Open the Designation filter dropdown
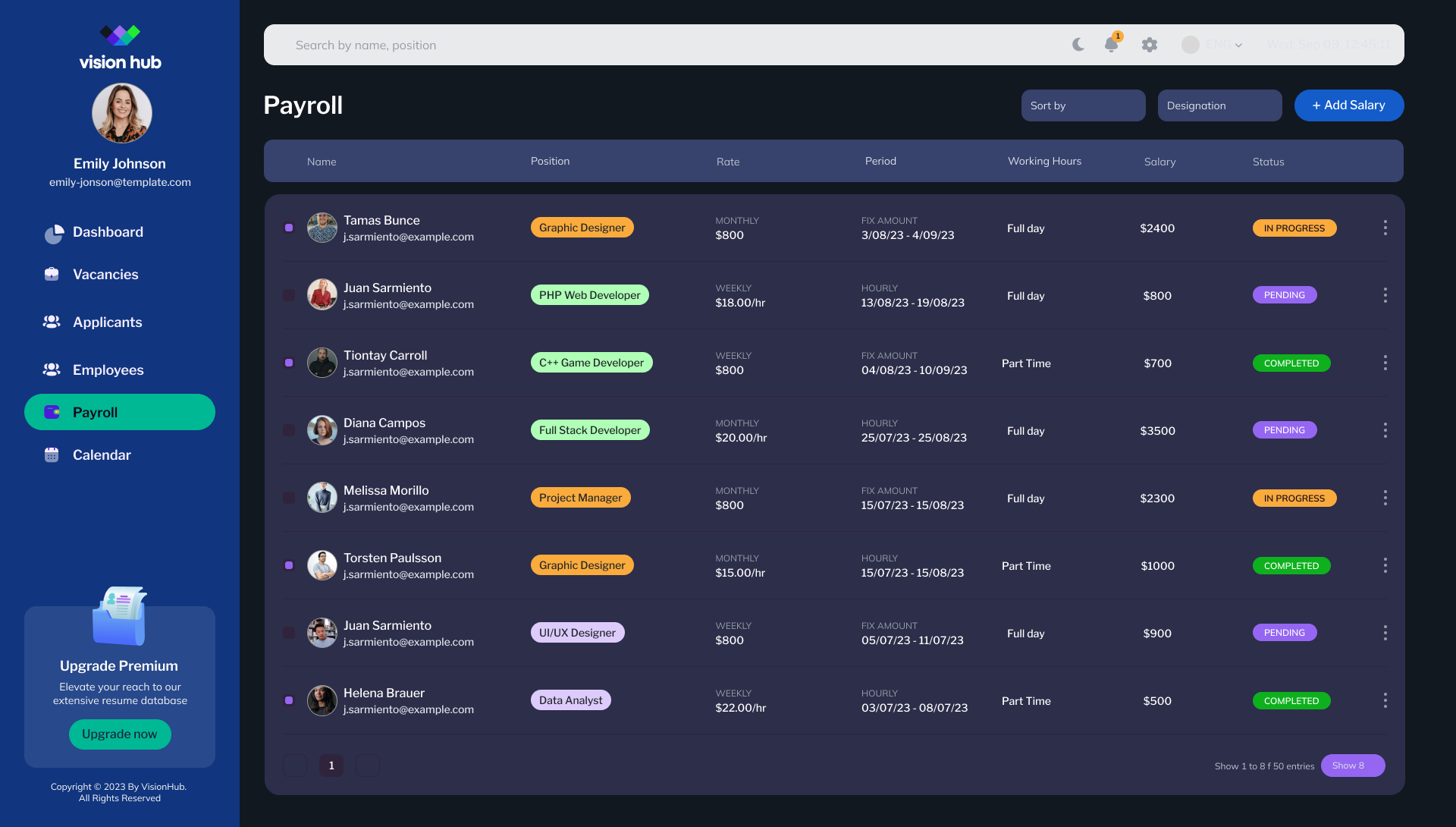 pos(1219,105)
